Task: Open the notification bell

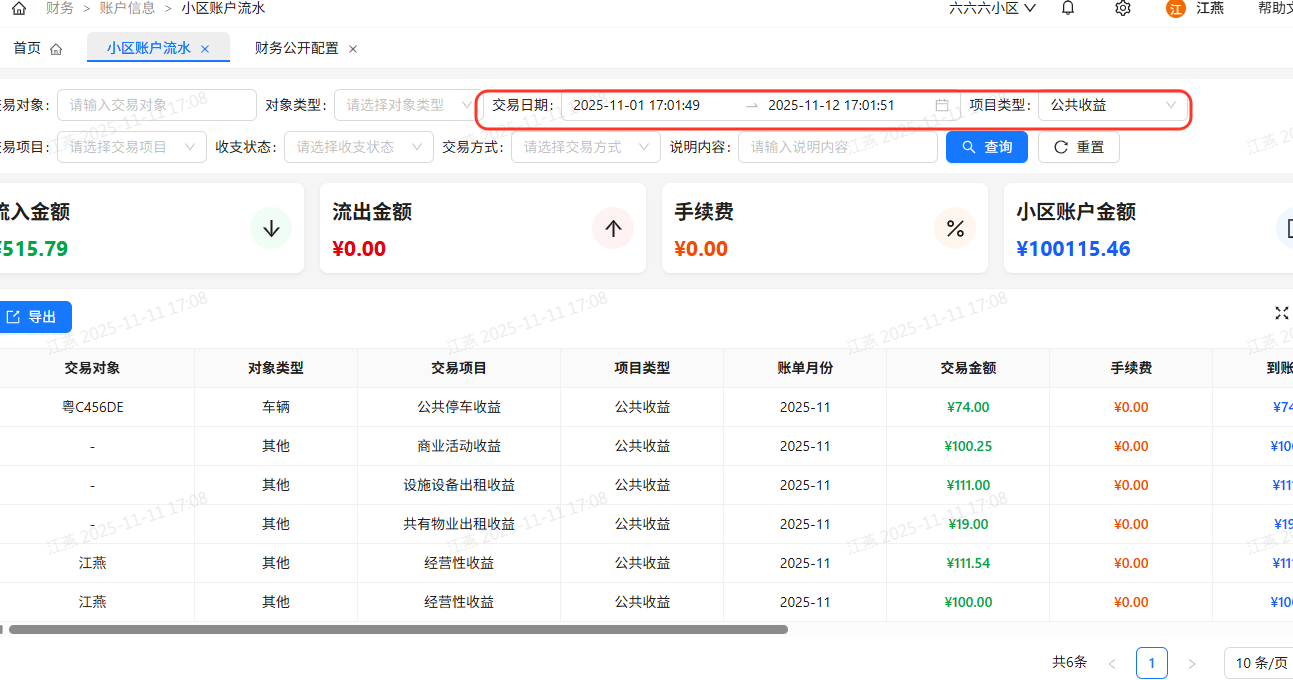Action: (1068, 8)
